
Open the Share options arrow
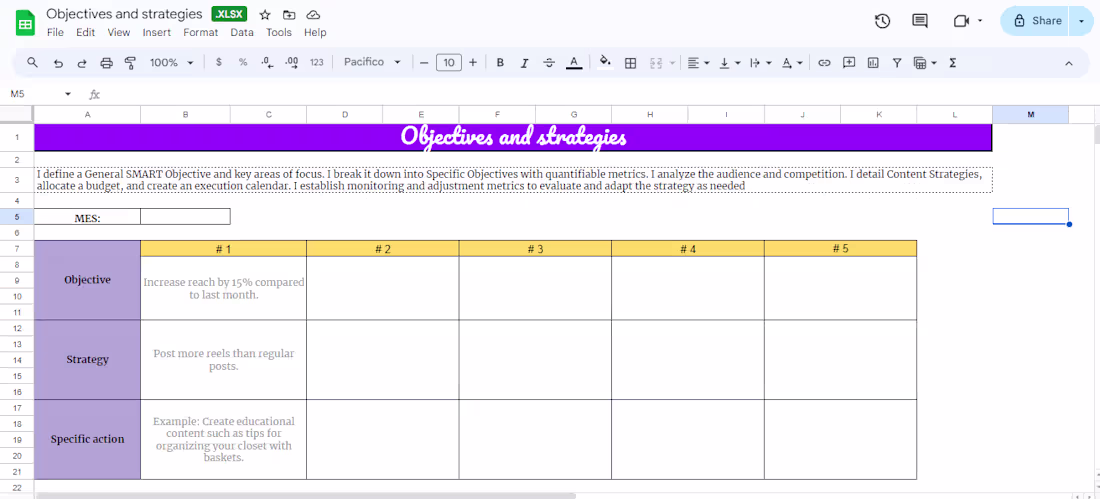click(x=1080, y=21)
